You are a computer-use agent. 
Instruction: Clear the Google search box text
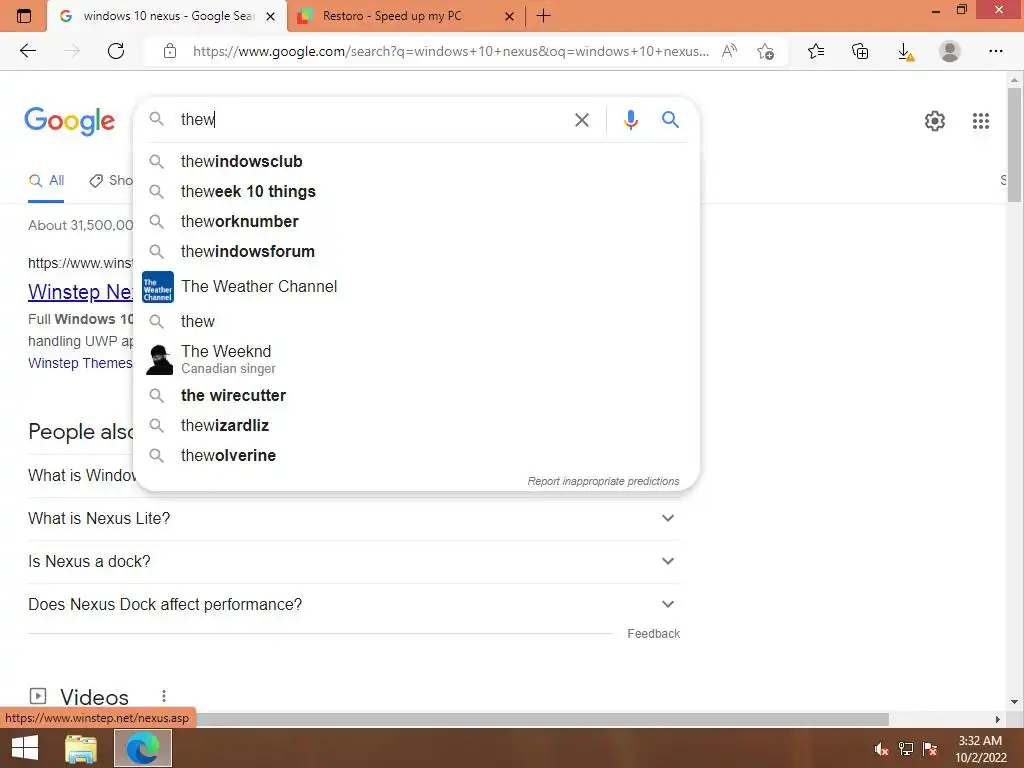click(581, 120)
